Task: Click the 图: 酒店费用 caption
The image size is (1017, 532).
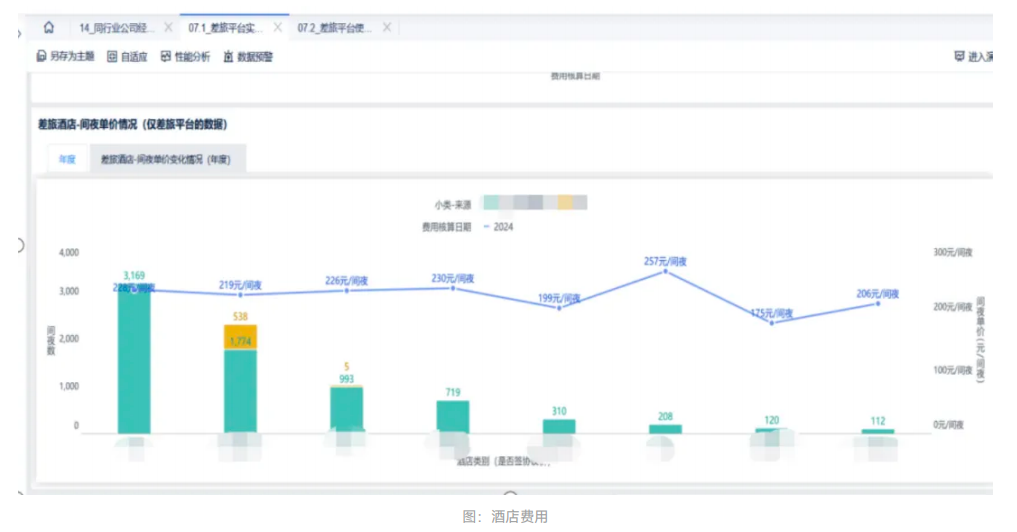Action: click(x=505, y=516)
